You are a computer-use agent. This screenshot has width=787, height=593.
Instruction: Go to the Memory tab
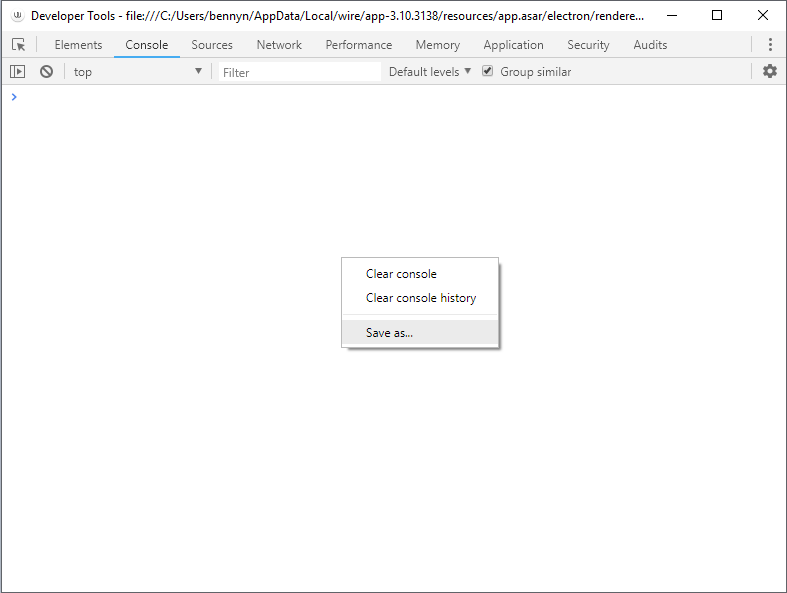click(x=438, y=45)
